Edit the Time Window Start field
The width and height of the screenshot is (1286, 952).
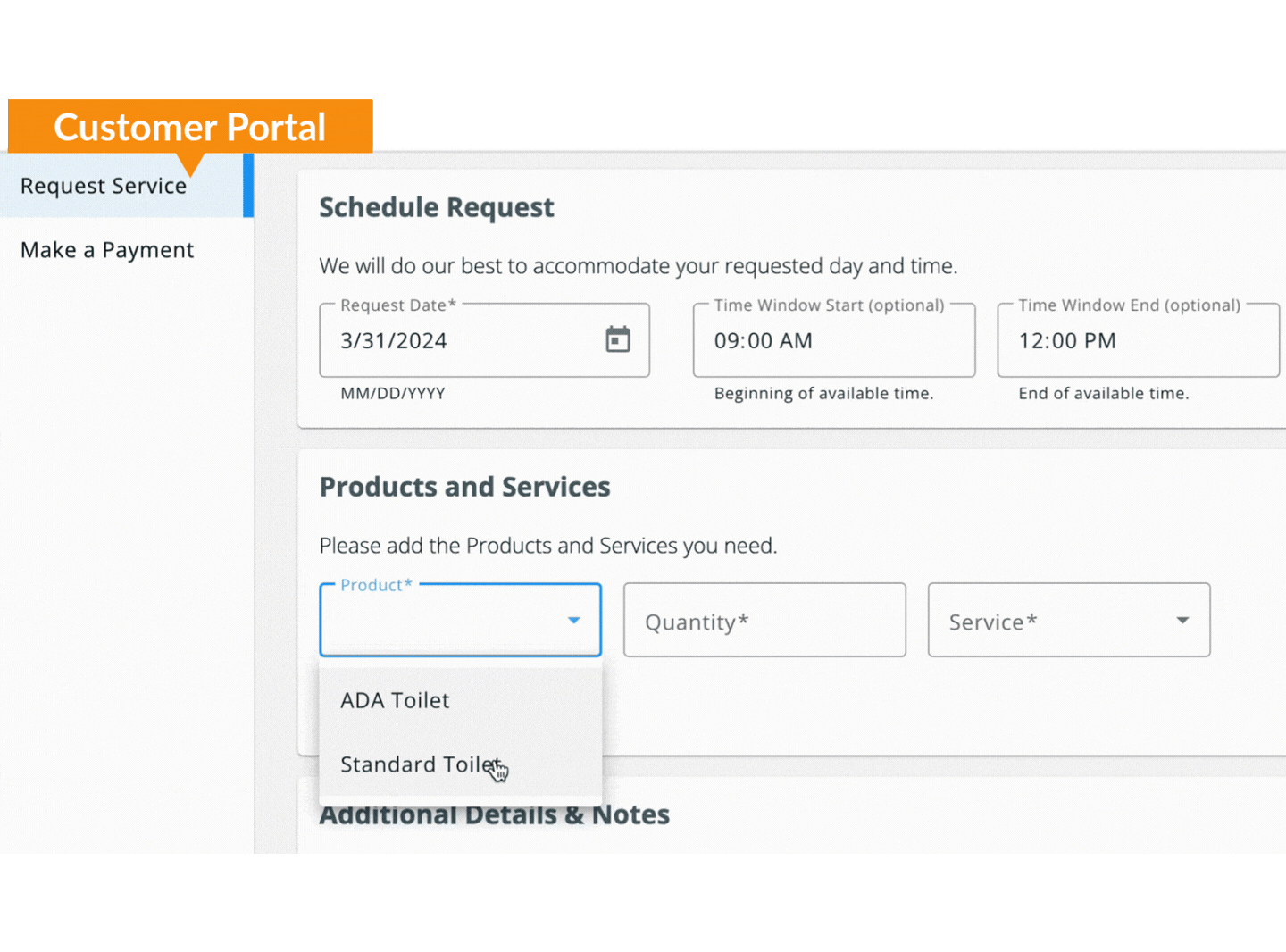pos(832,341)
